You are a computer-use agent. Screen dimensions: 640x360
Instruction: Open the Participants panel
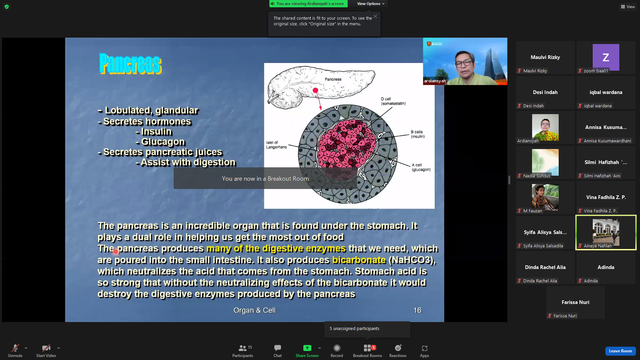coord(243,350)
